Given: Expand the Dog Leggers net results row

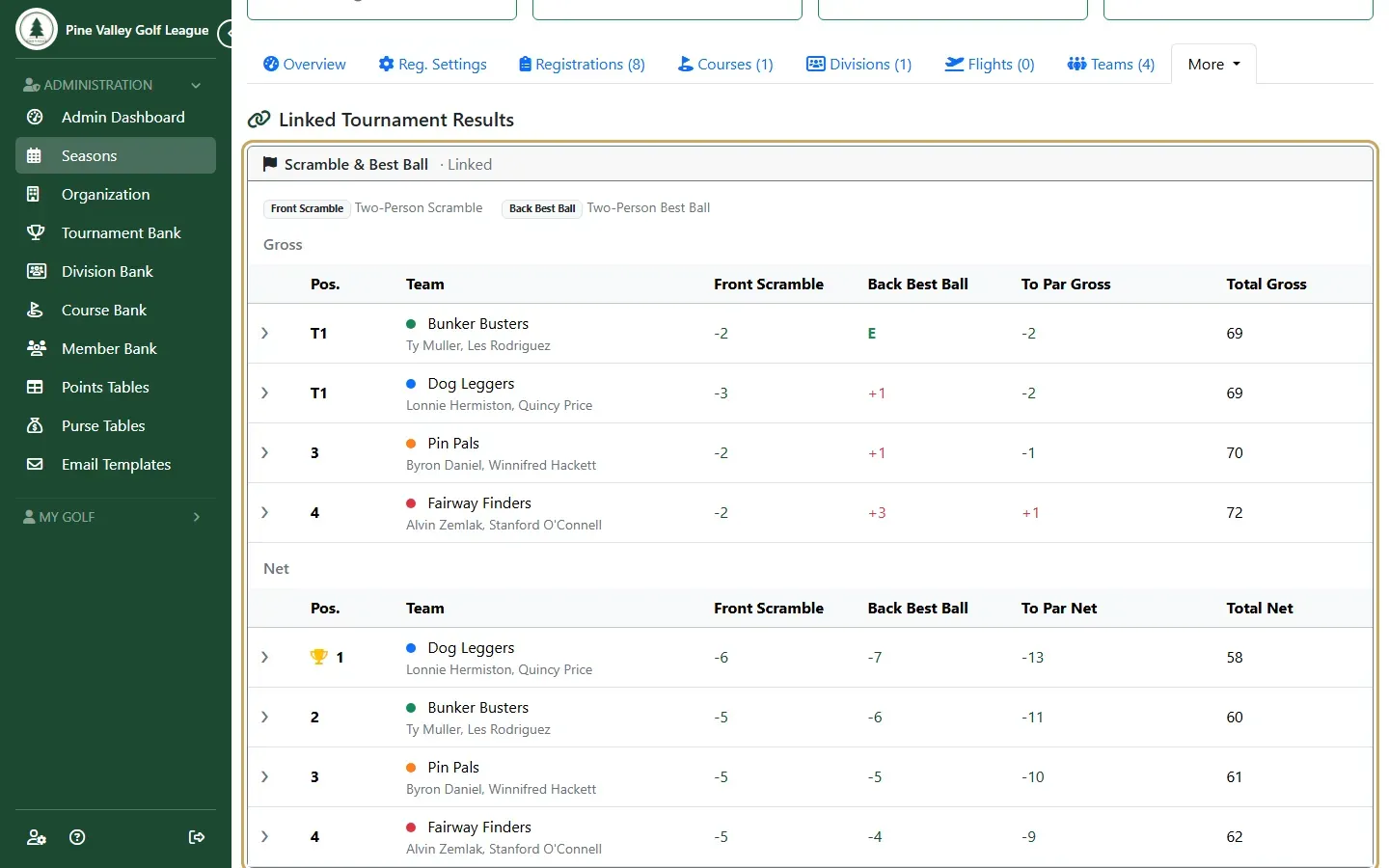Looking at the screenshot, I should tap(265, 657).
